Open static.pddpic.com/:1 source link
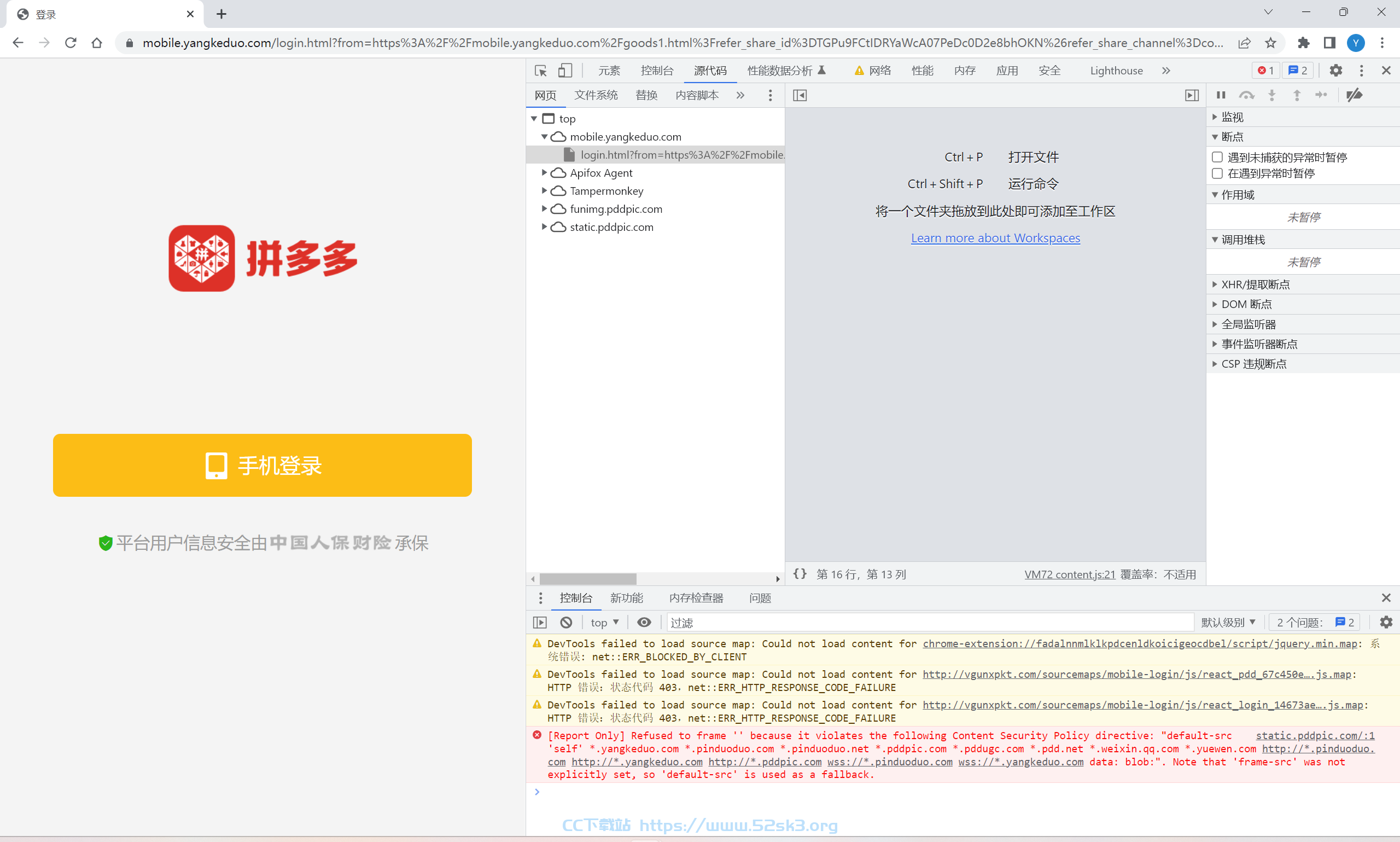This screenshot has height=842, width=1400. tap(1315, 735)
